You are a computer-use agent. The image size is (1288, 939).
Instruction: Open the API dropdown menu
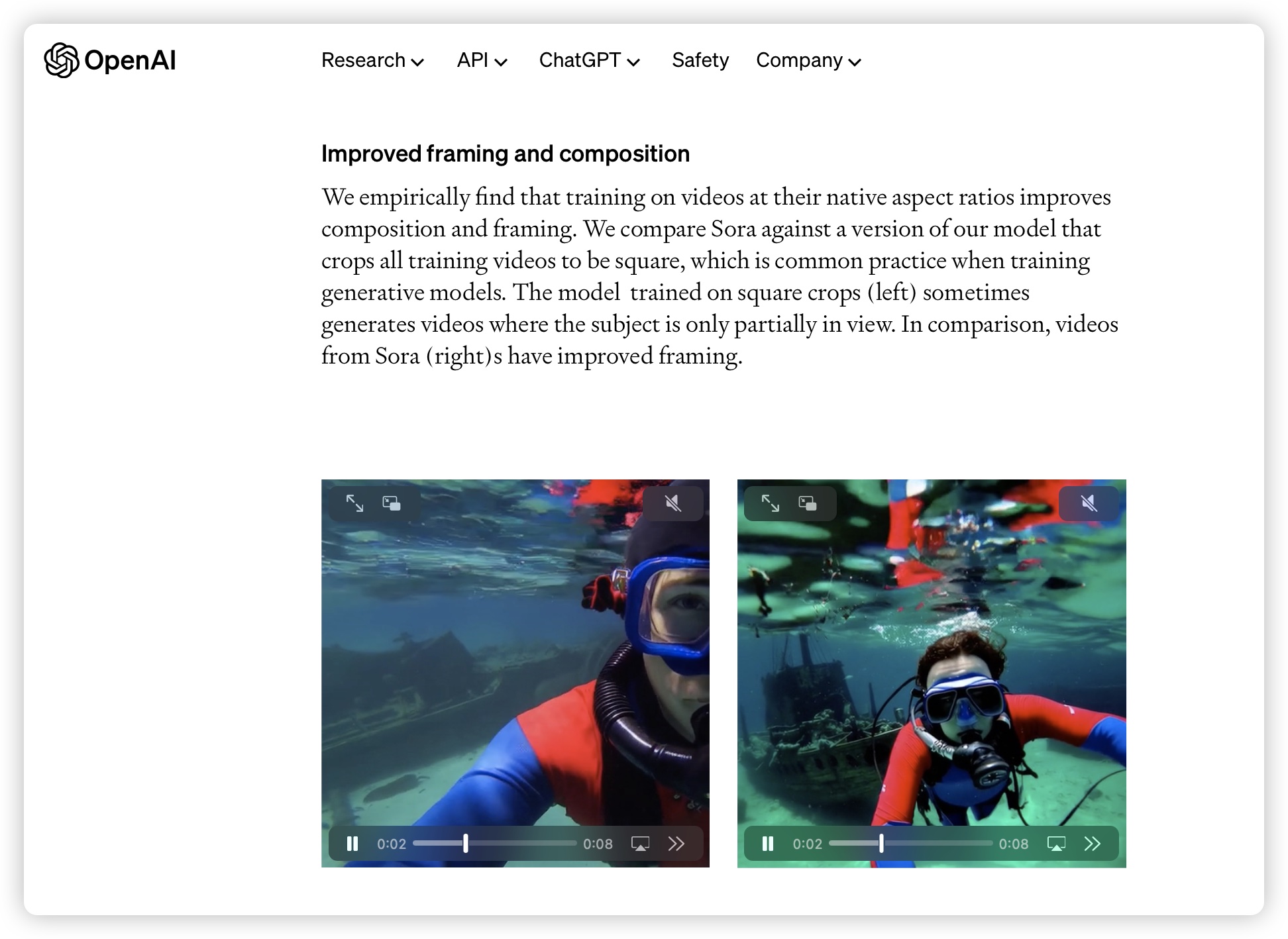(482, 60)
